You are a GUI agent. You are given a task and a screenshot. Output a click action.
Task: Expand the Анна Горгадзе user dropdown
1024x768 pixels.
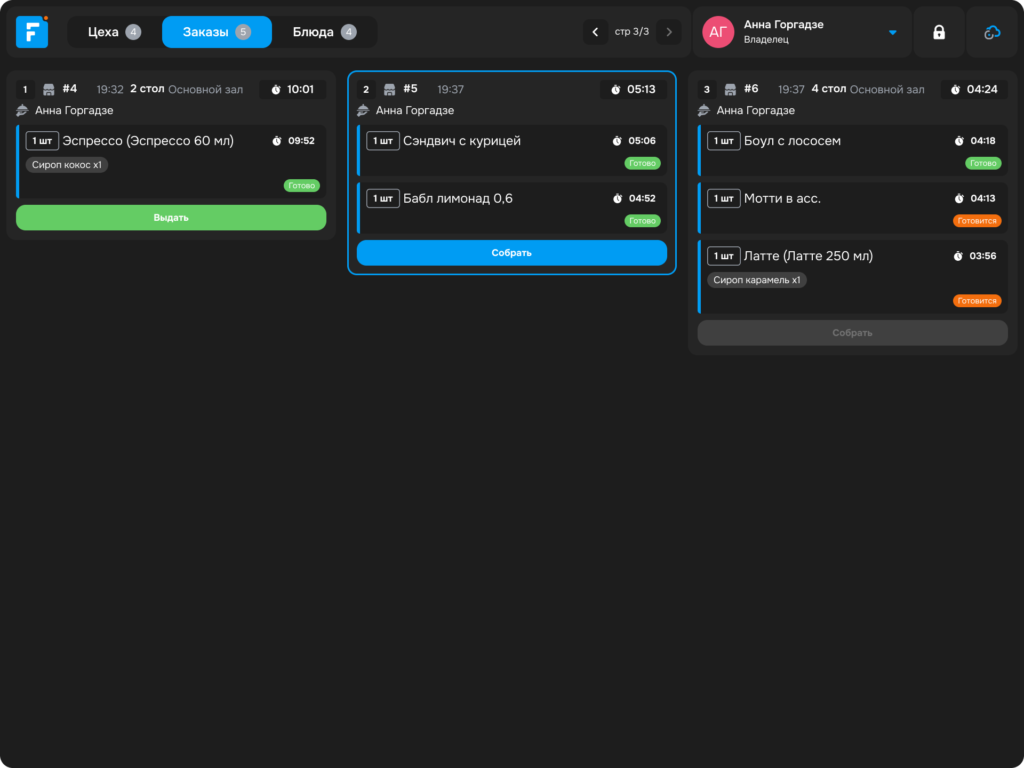click(x=893, y=33)
